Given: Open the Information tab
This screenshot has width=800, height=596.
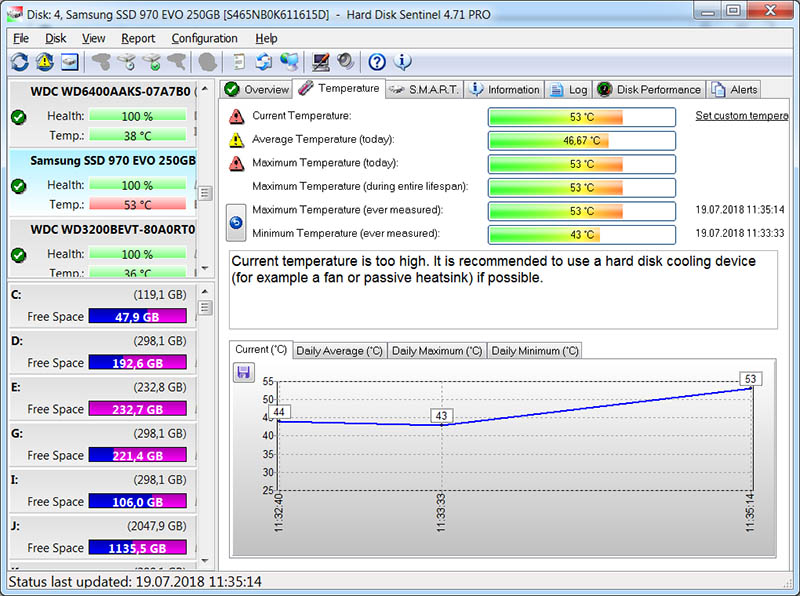Looking at the screenshot, I should click(x=504, y=89).
